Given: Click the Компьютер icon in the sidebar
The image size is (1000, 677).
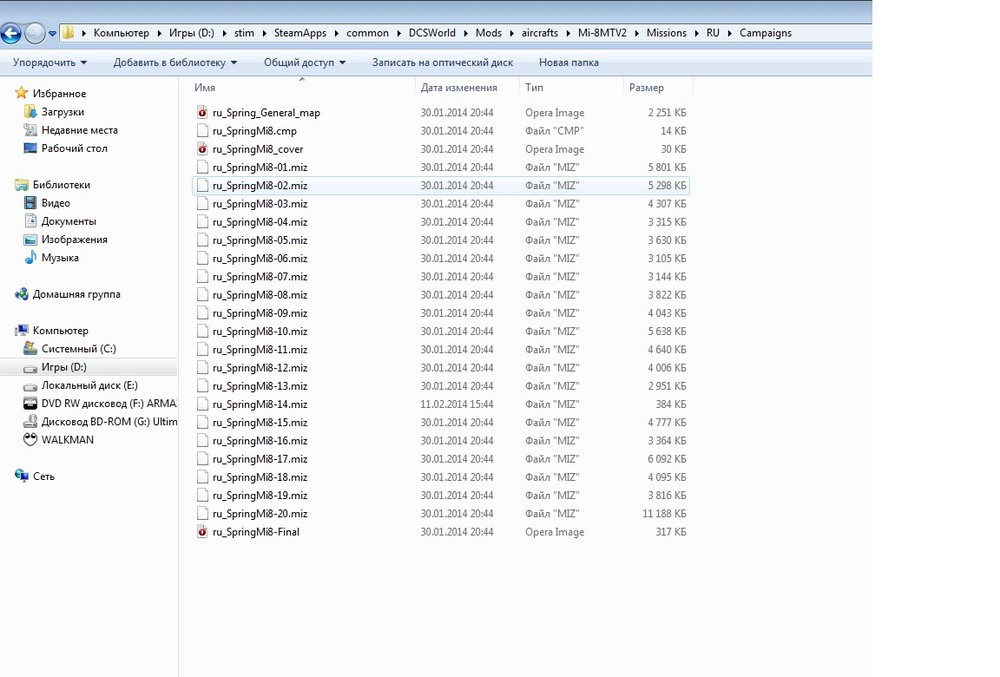Looking at the screenshot, I should point(21,330).
